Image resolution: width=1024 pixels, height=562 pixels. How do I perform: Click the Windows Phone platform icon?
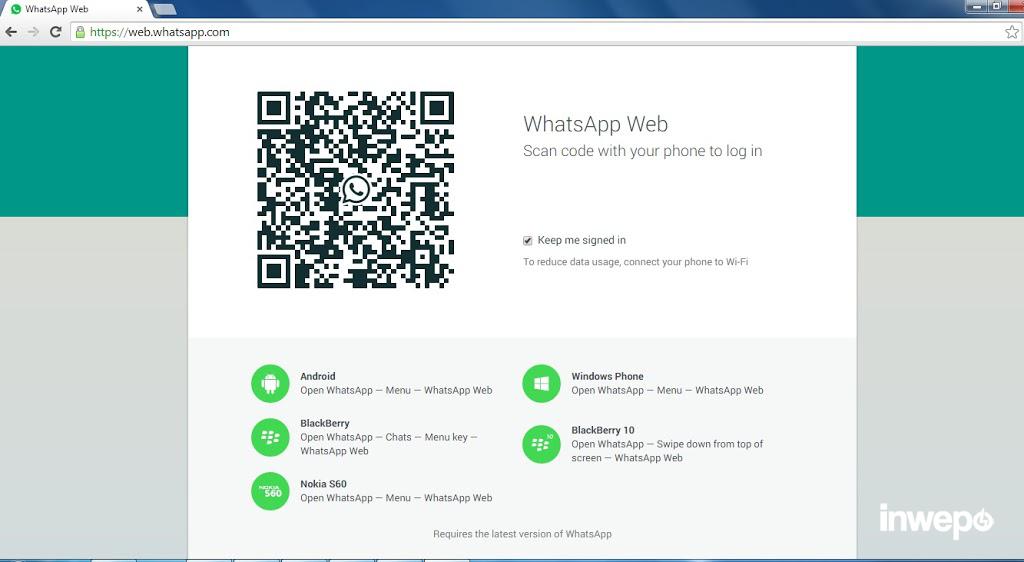click(x=541, y=384)
